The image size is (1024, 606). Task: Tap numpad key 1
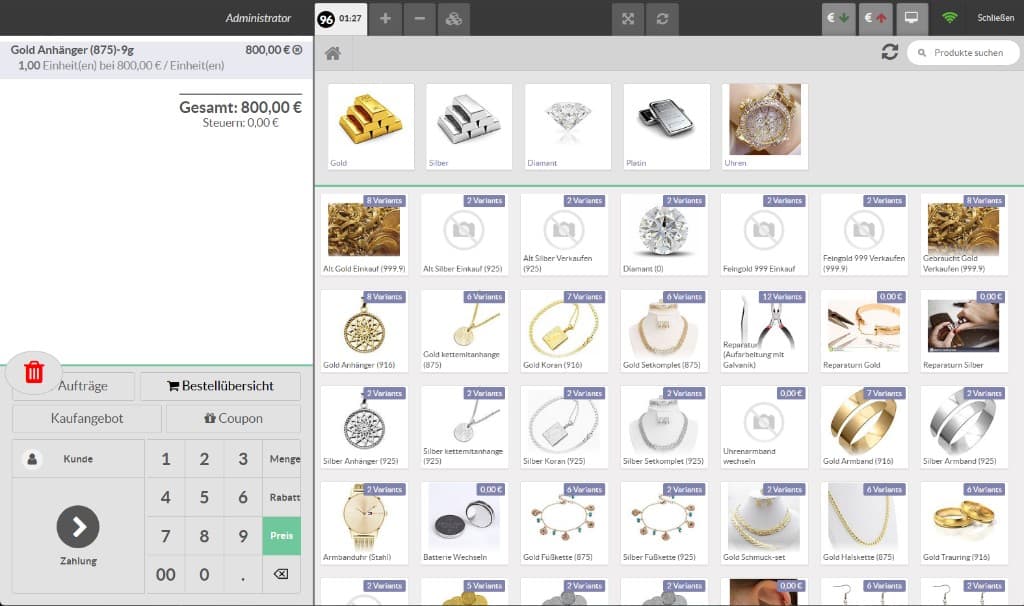[166, 458]
